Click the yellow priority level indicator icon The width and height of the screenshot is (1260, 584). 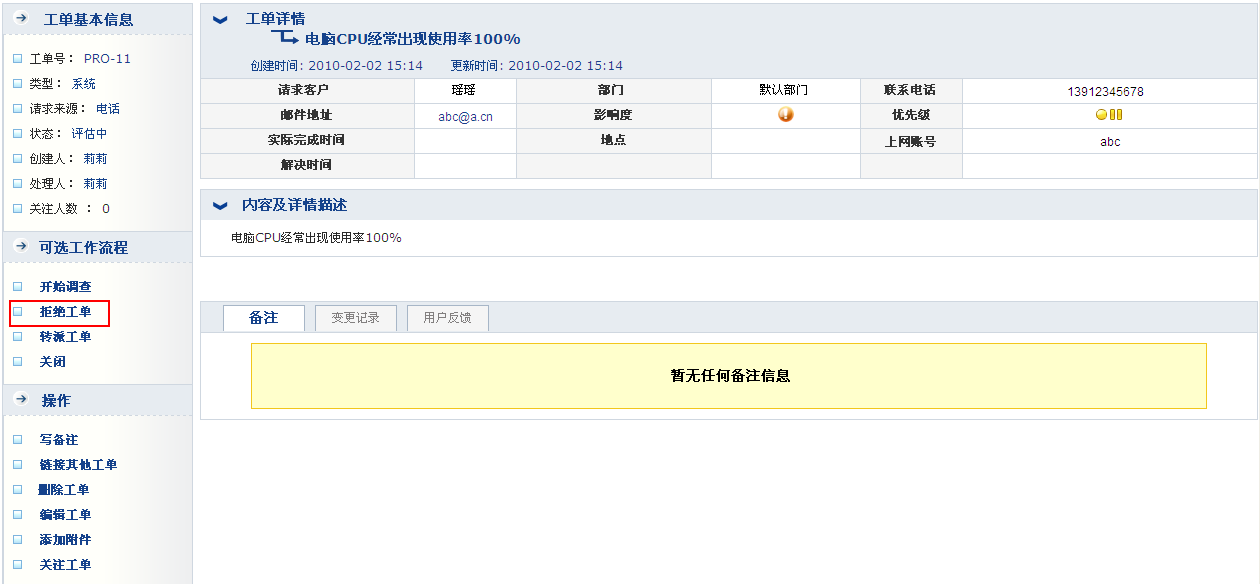(x=1108, y=115)
